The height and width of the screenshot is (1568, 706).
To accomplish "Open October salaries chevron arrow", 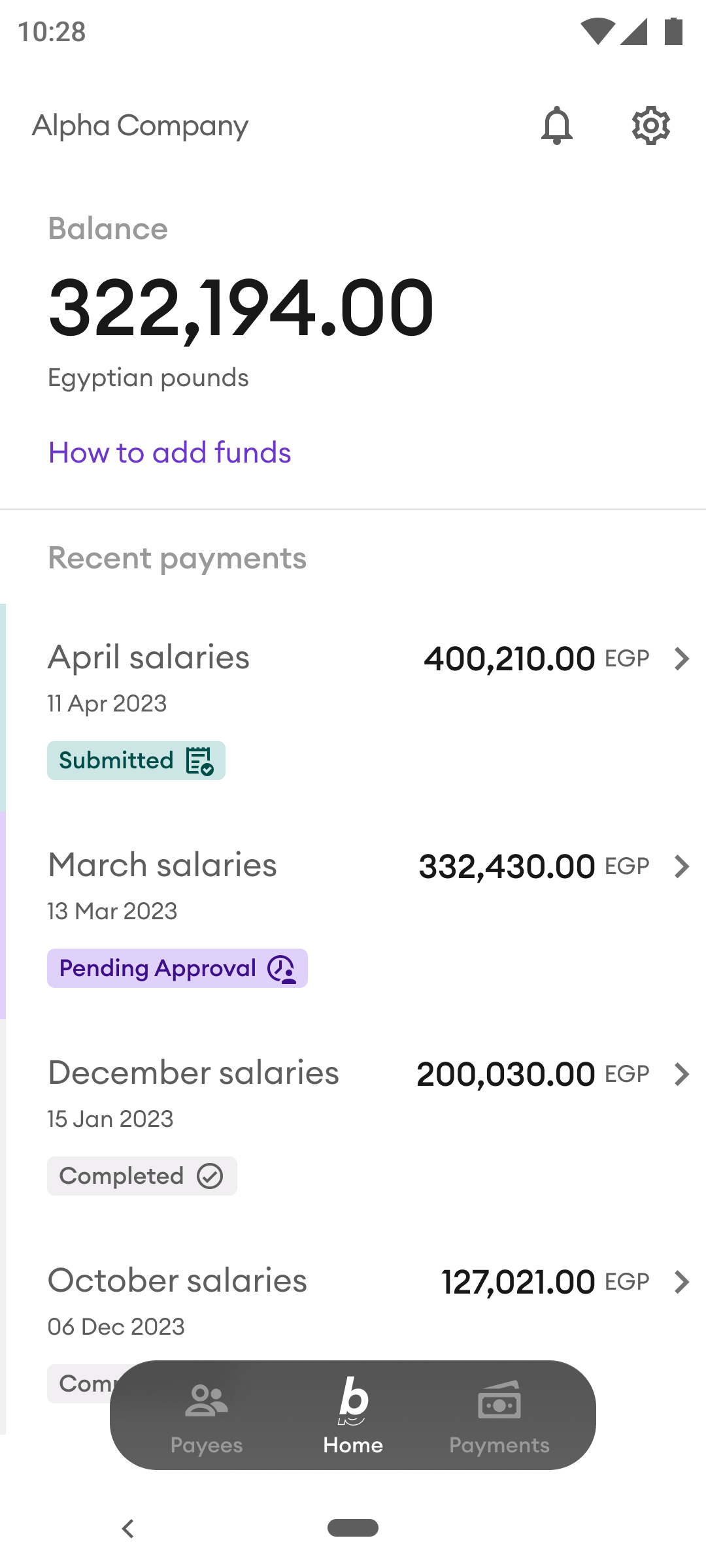I will click(x=681, y=1282).
